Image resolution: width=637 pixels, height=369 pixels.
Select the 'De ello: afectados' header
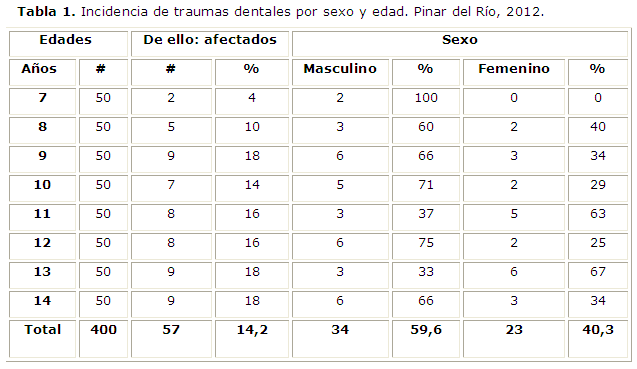coord(210,43)
